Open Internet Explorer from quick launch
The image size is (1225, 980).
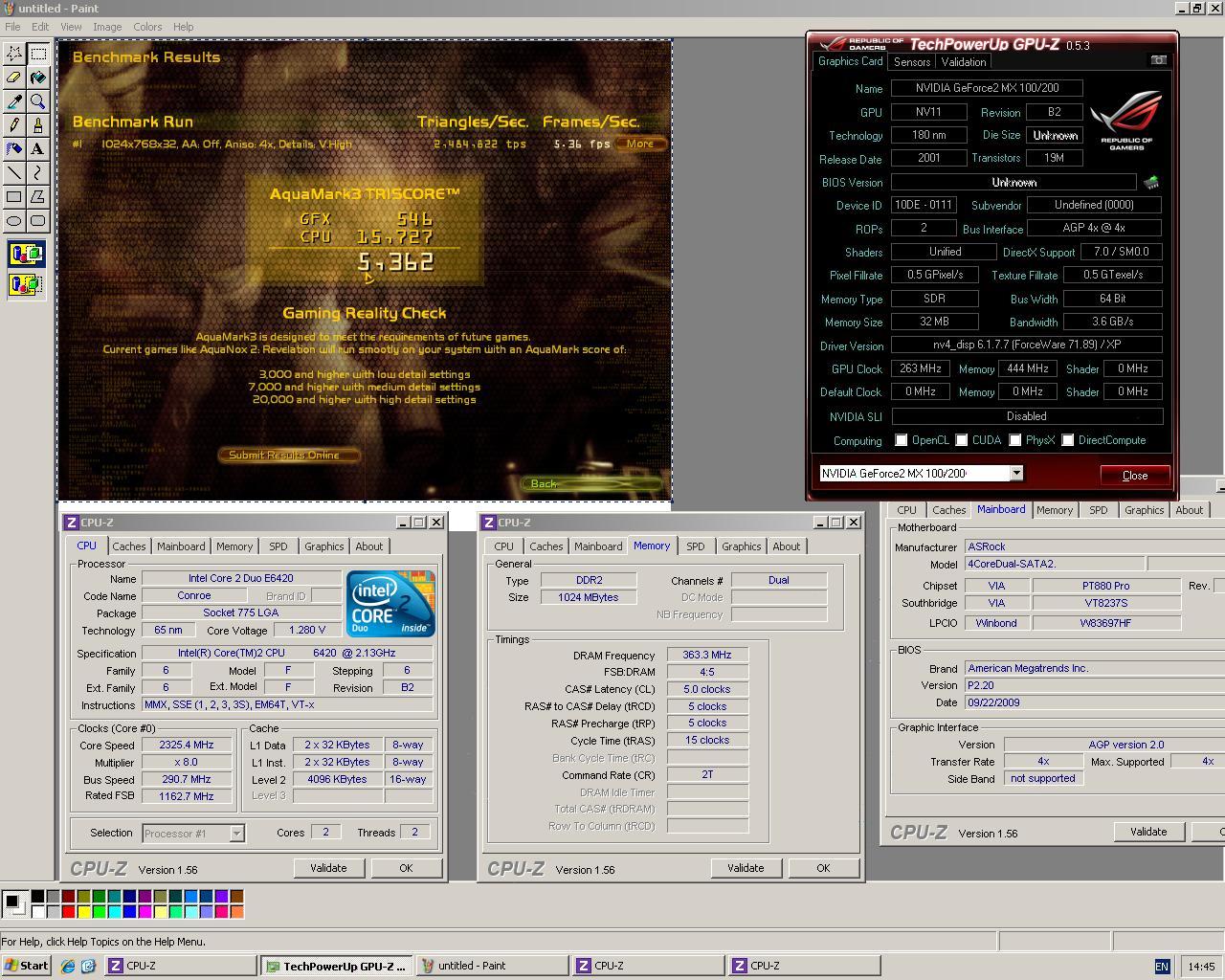(x=67, y=967)
